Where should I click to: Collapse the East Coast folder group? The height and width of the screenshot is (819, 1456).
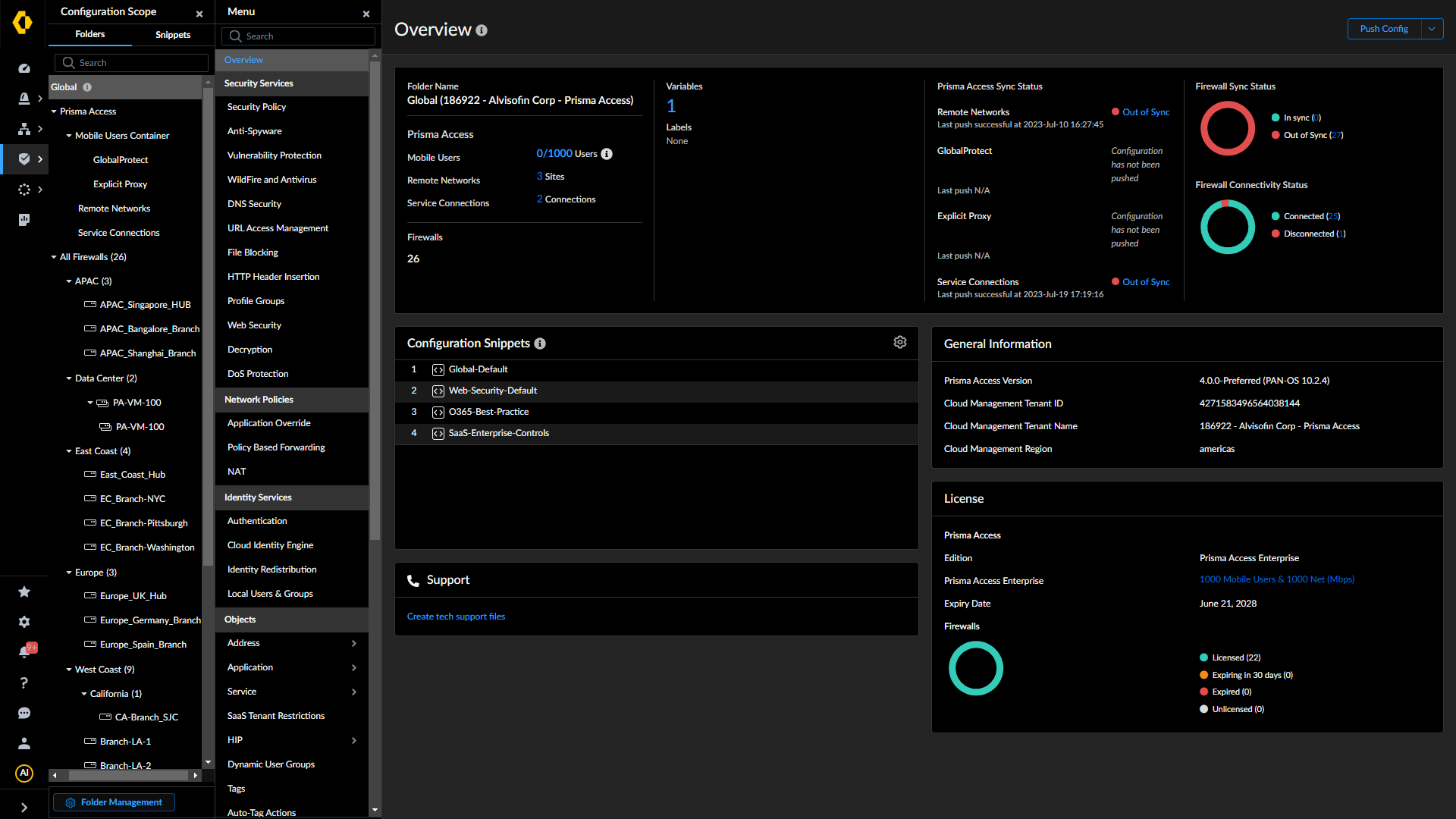(69, 450)
